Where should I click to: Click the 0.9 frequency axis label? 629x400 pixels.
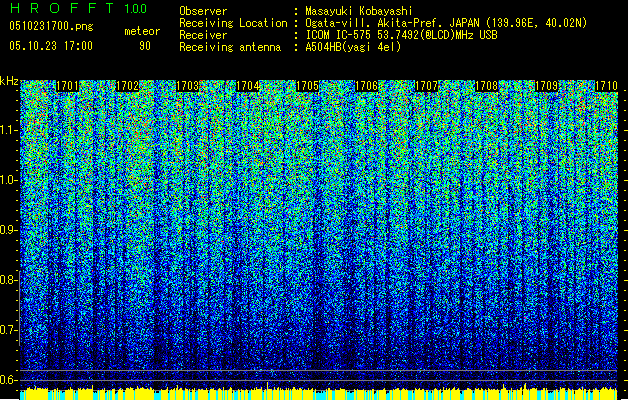[9, 230]
